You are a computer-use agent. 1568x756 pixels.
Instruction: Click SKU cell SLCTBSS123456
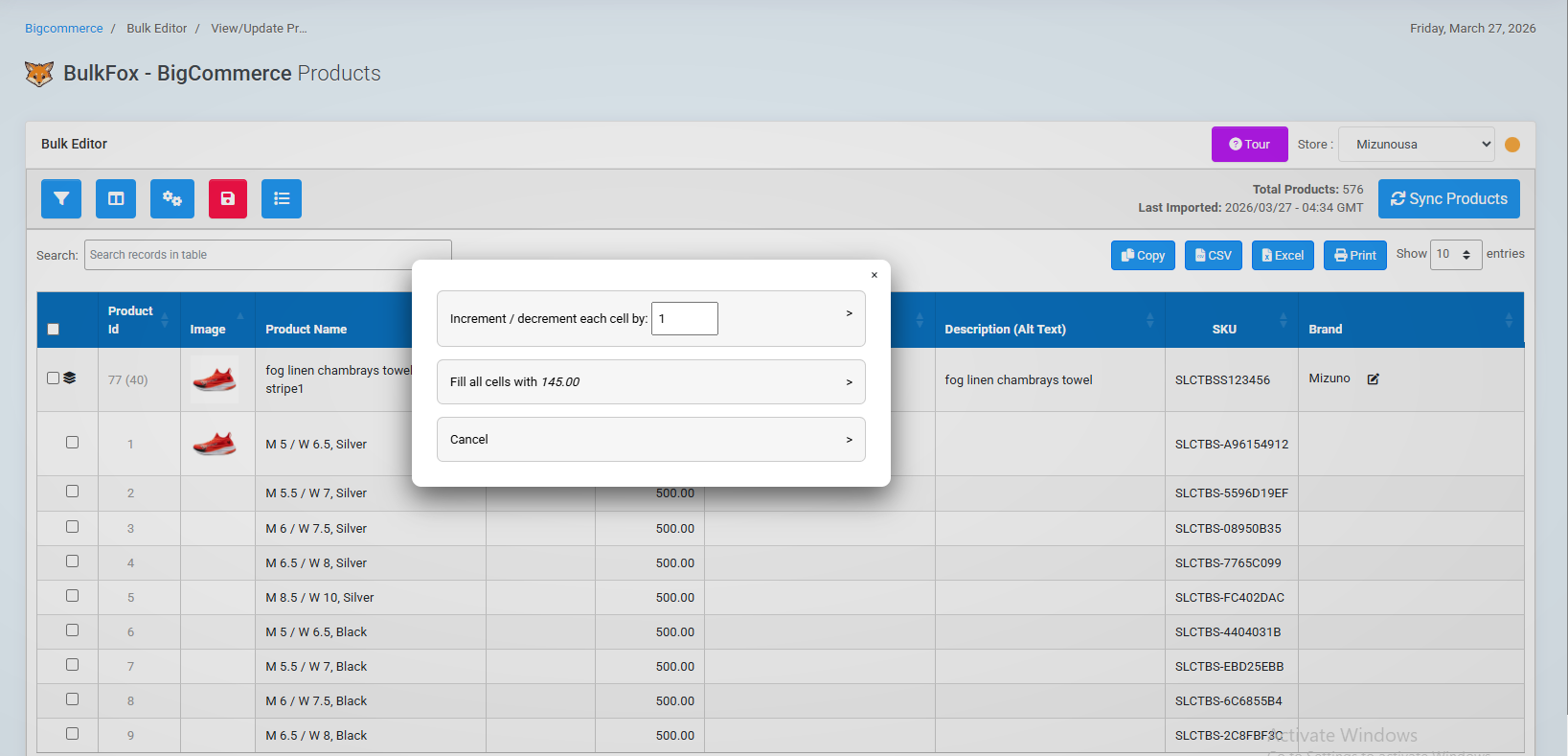tap(1222, 380)
